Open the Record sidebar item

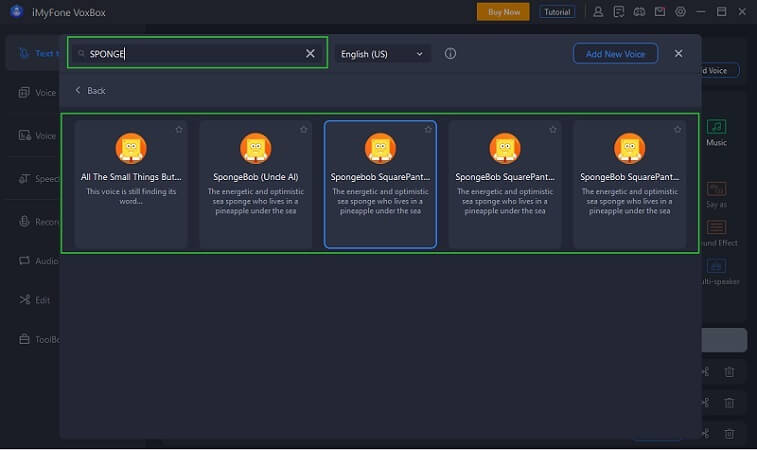39,222
